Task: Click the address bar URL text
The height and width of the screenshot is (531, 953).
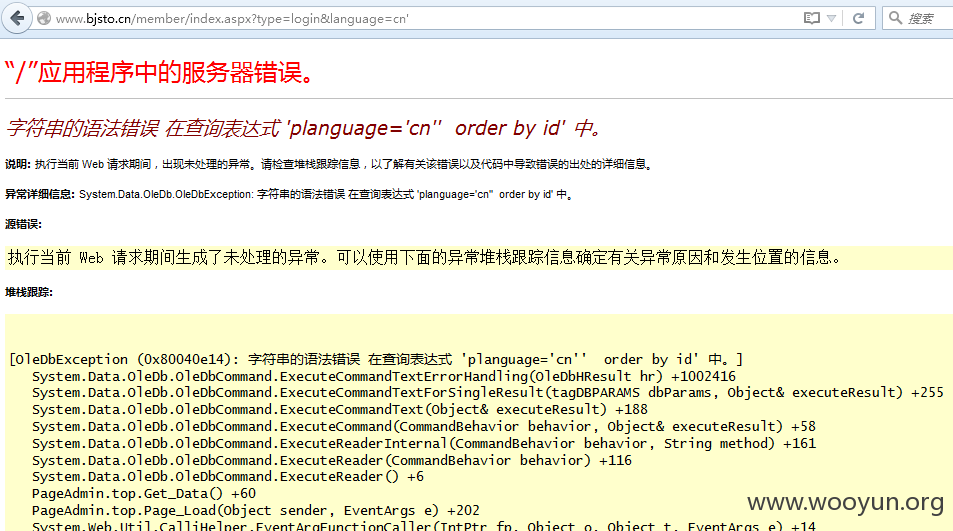Action: pyautogui.click(x=232, y=19)
